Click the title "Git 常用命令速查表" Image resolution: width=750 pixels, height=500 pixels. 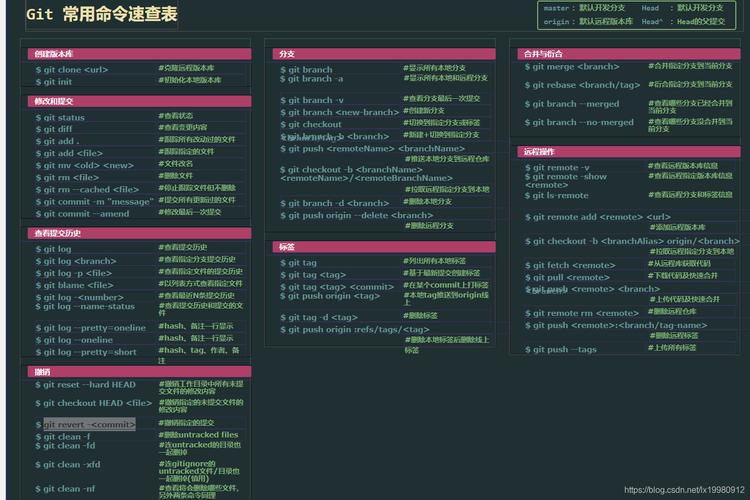(x=102, y=14)
